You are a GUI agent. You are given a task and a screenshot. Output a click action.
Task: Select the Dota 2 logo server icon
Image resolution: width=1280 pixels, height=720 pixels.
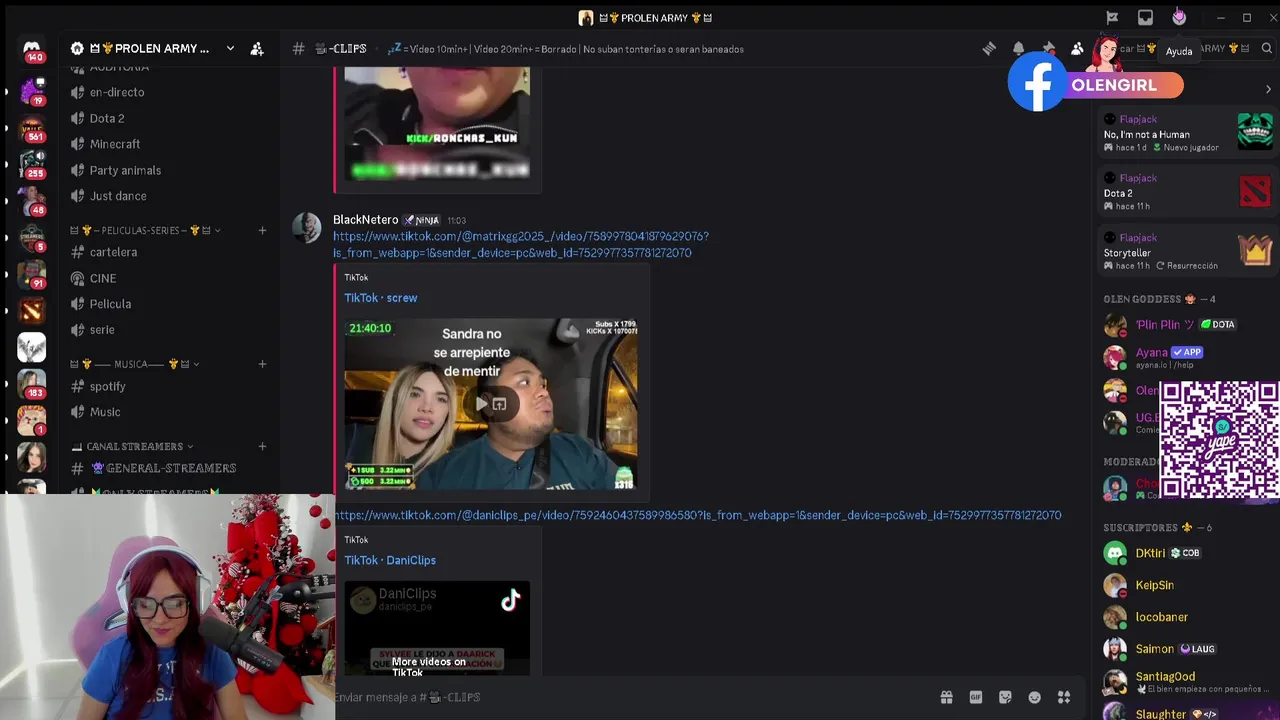point(32,311)
